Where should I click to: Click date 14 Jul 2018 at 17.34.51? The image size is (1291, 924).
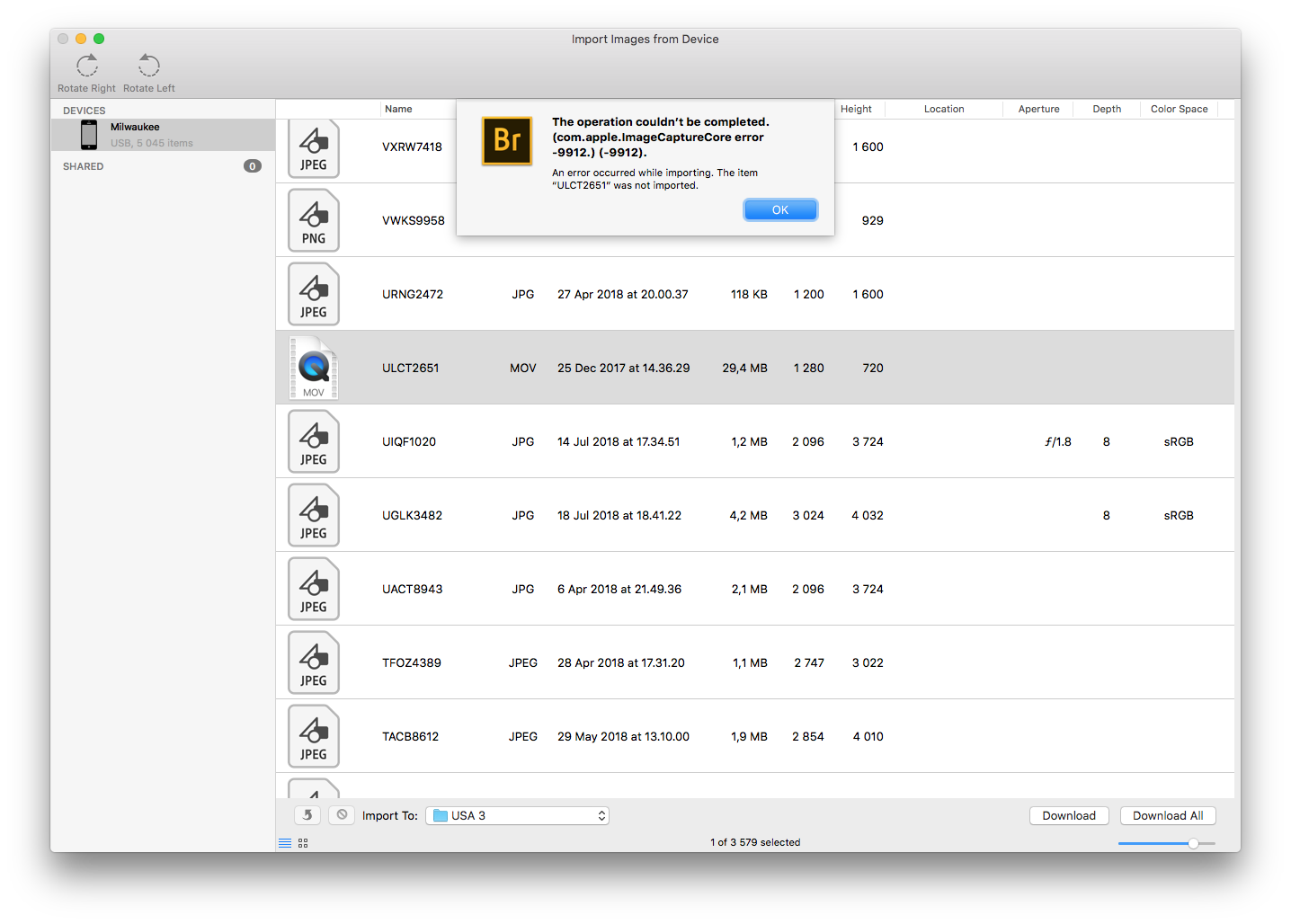(619, 441)
